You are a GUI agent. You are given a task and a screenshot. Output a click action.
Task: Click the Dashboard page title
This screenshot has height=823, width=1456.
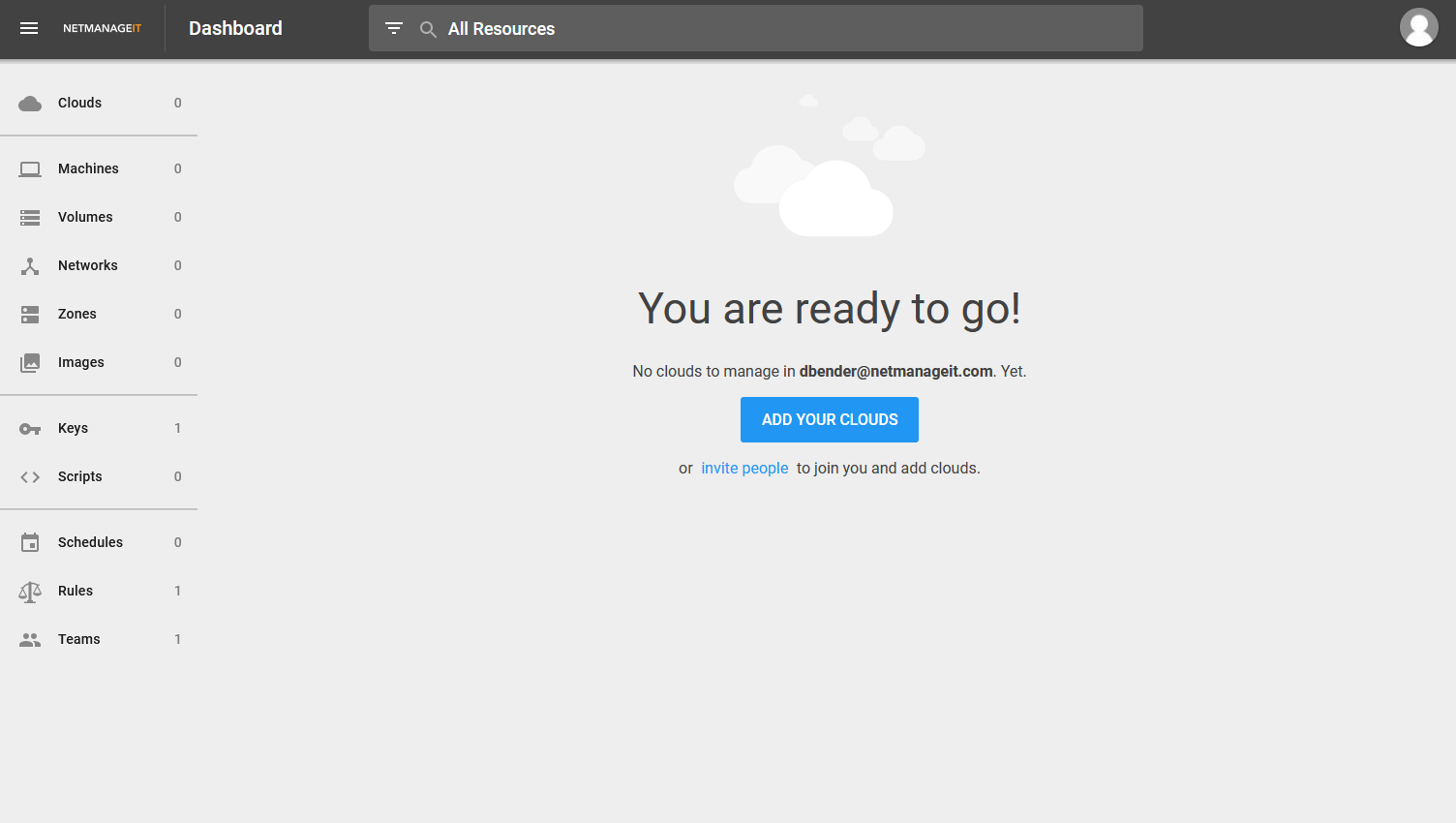tap(235, 28)
